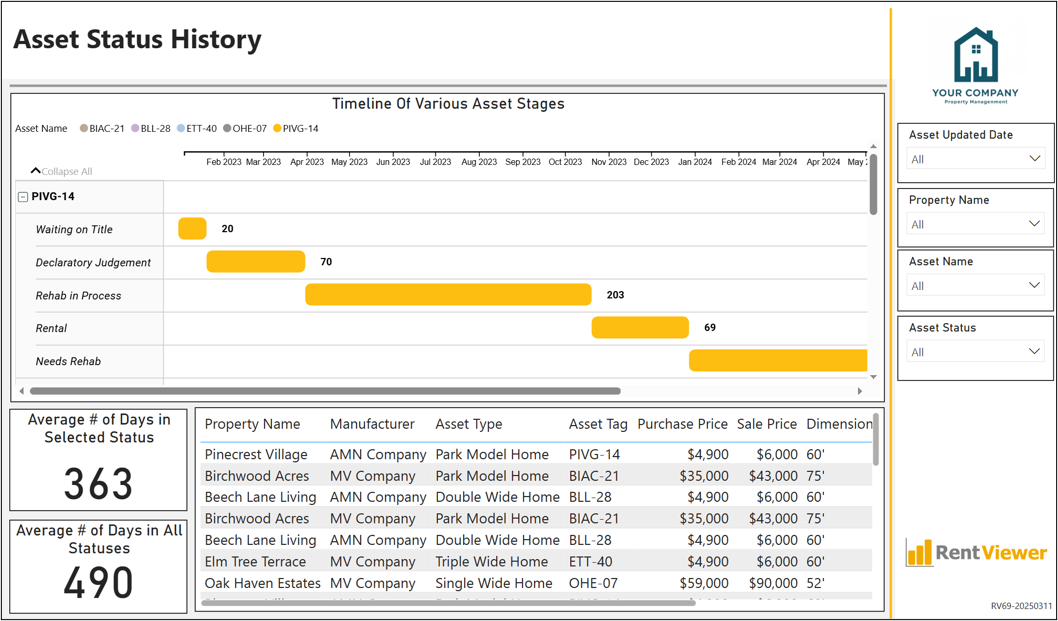Click the Needs Rehab timeline bar
The width and height of the screenshot is (1058, 621).
tap(778, 360)
